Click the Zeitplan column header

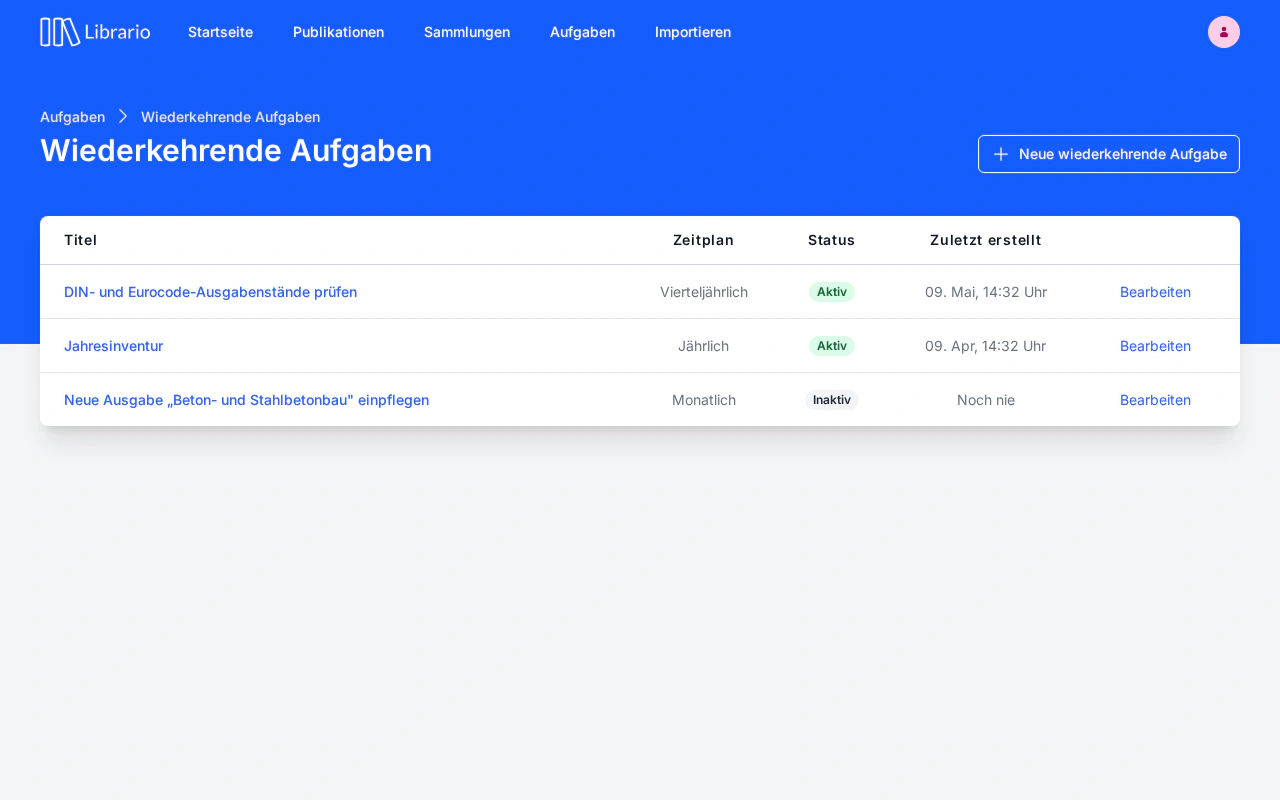[x=703, y=240]
